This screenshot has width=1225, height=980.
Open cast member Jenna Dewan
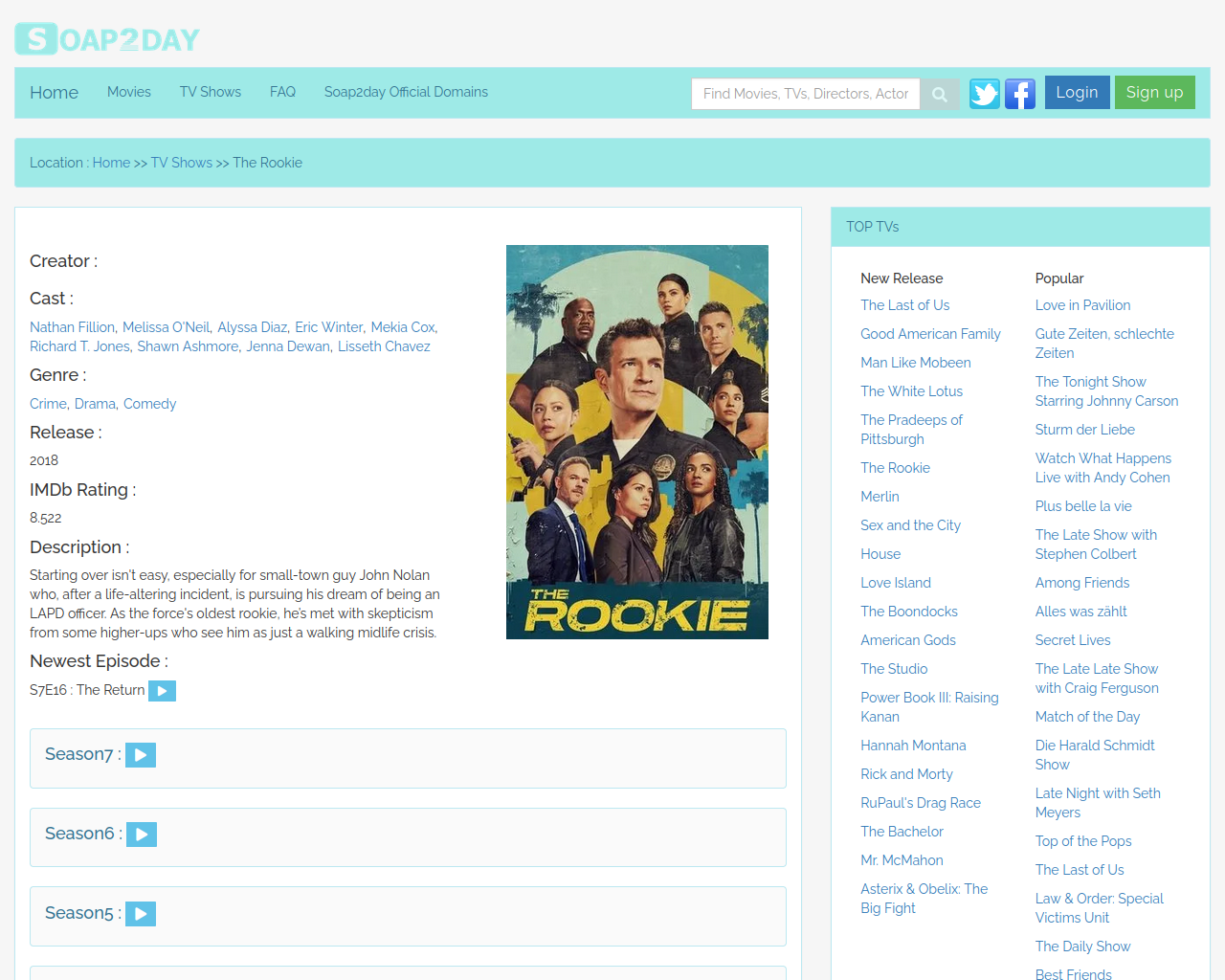click(x=288, y=346)
